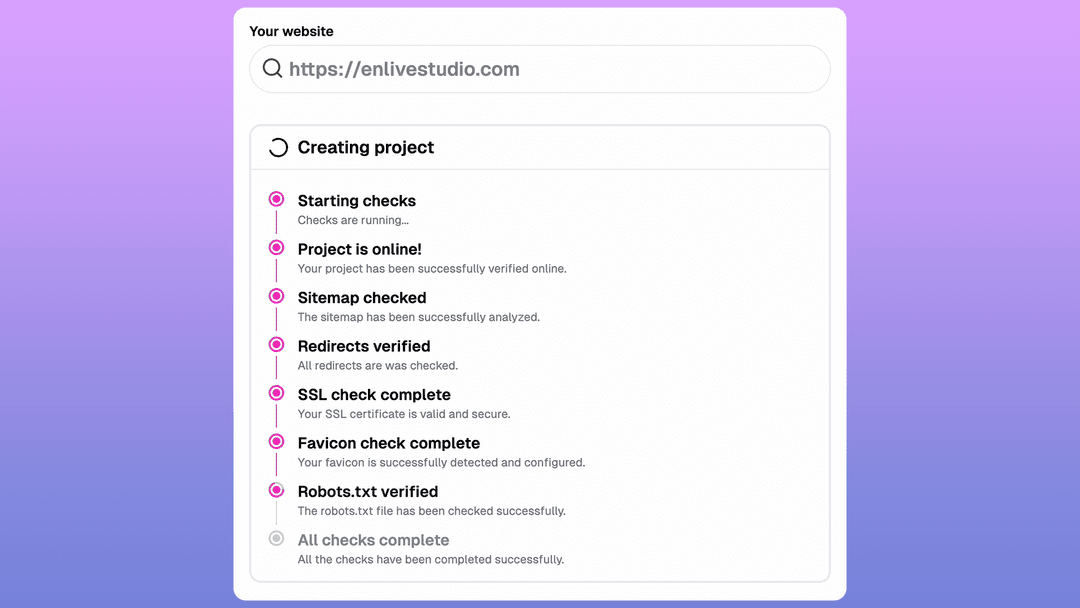Click the gray circle next to All checks complete

point(276,538)
